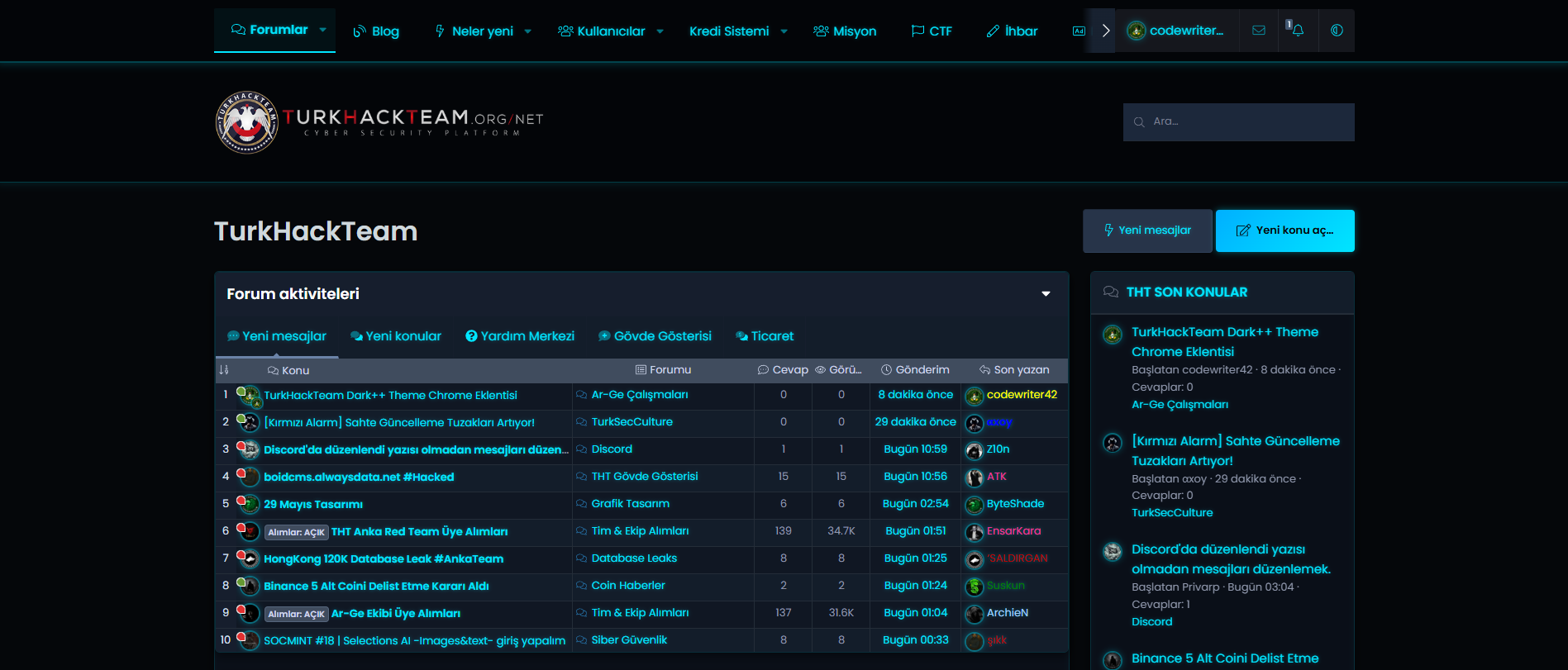Image resolution: width=1568 pixels, height=670 pixels.
Task: Click the Cevap column header
Action: 783,370
